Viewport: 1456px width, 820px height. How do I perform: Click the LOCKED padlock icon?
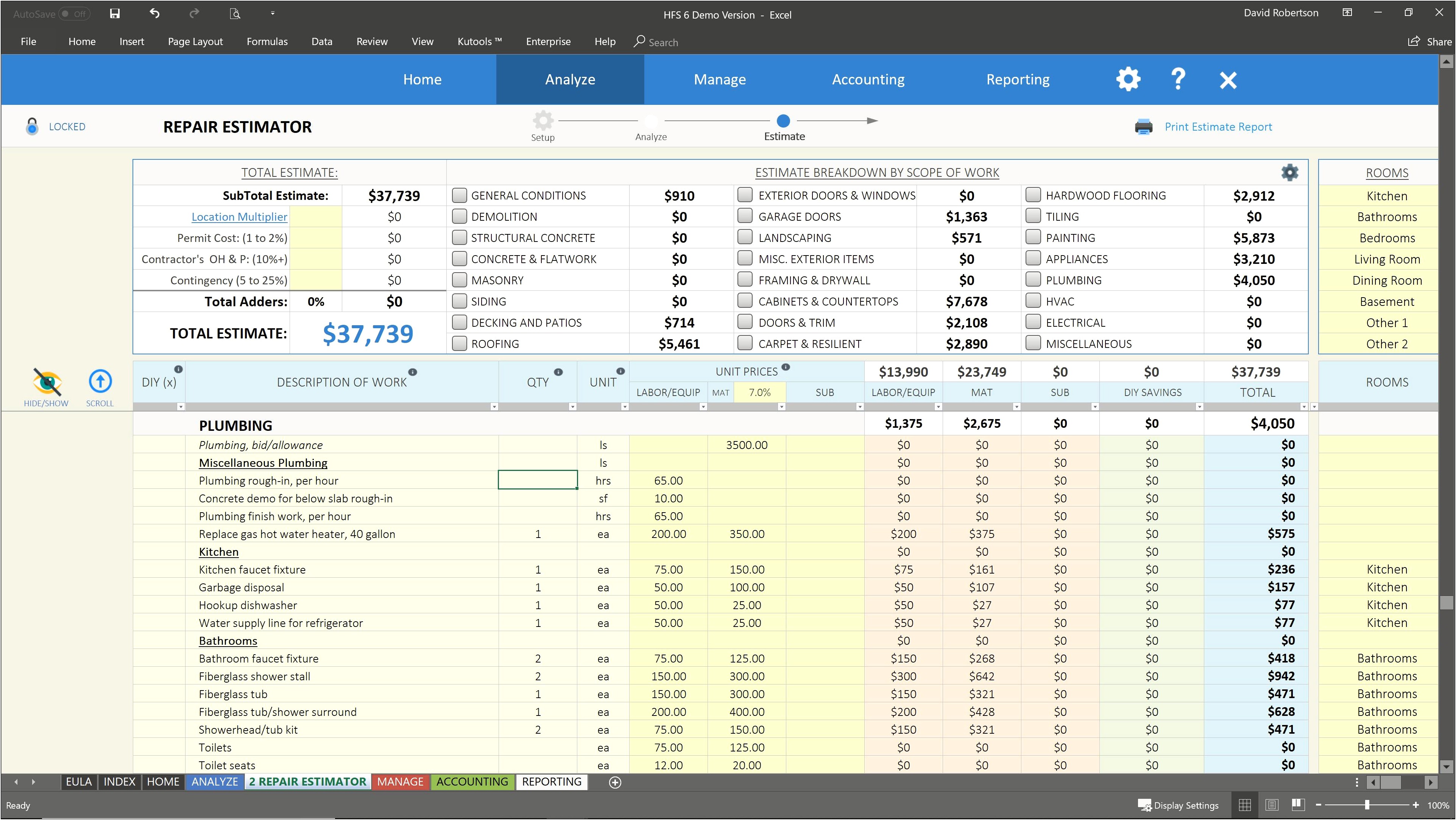click(32, 126)
